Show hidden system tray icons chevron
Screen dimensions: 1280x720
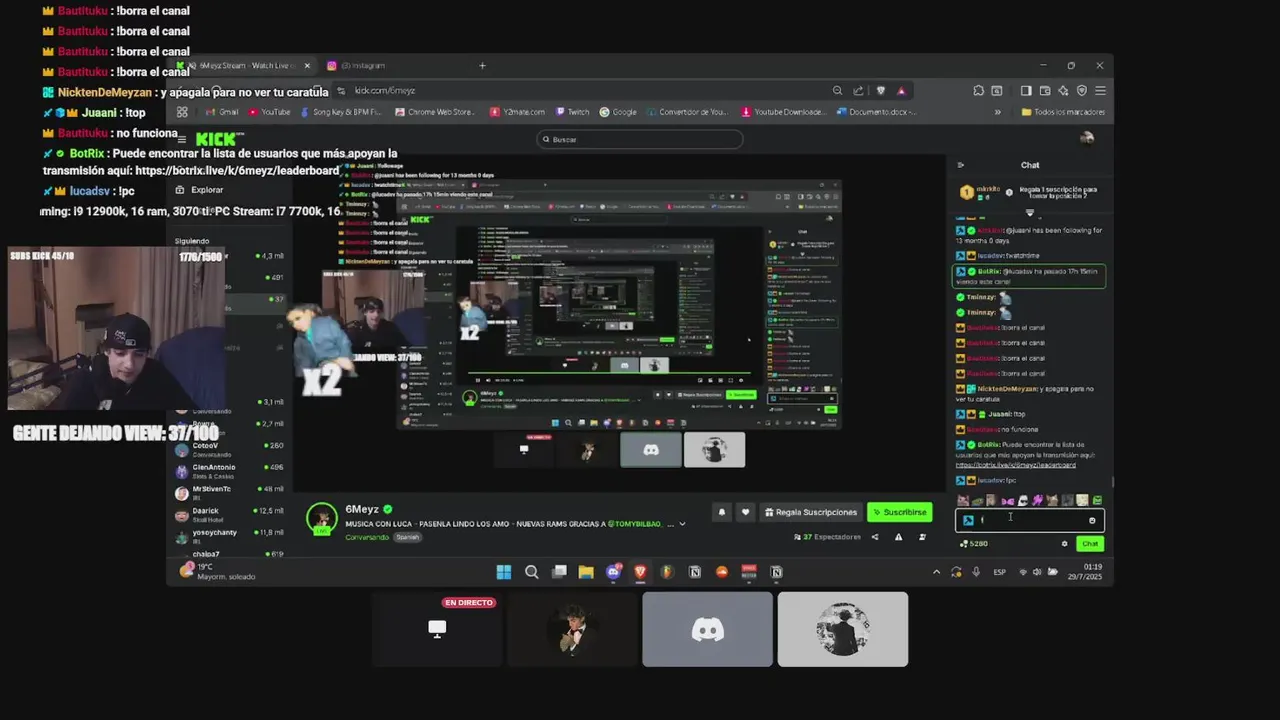(x=936, y=572)
